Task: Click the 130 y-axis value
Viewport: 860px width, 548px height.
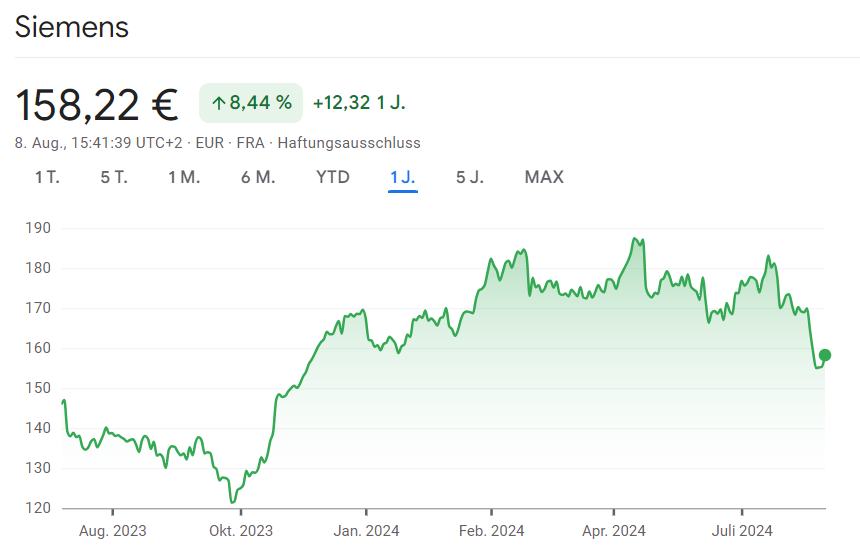Action: [x=38, y=468]
